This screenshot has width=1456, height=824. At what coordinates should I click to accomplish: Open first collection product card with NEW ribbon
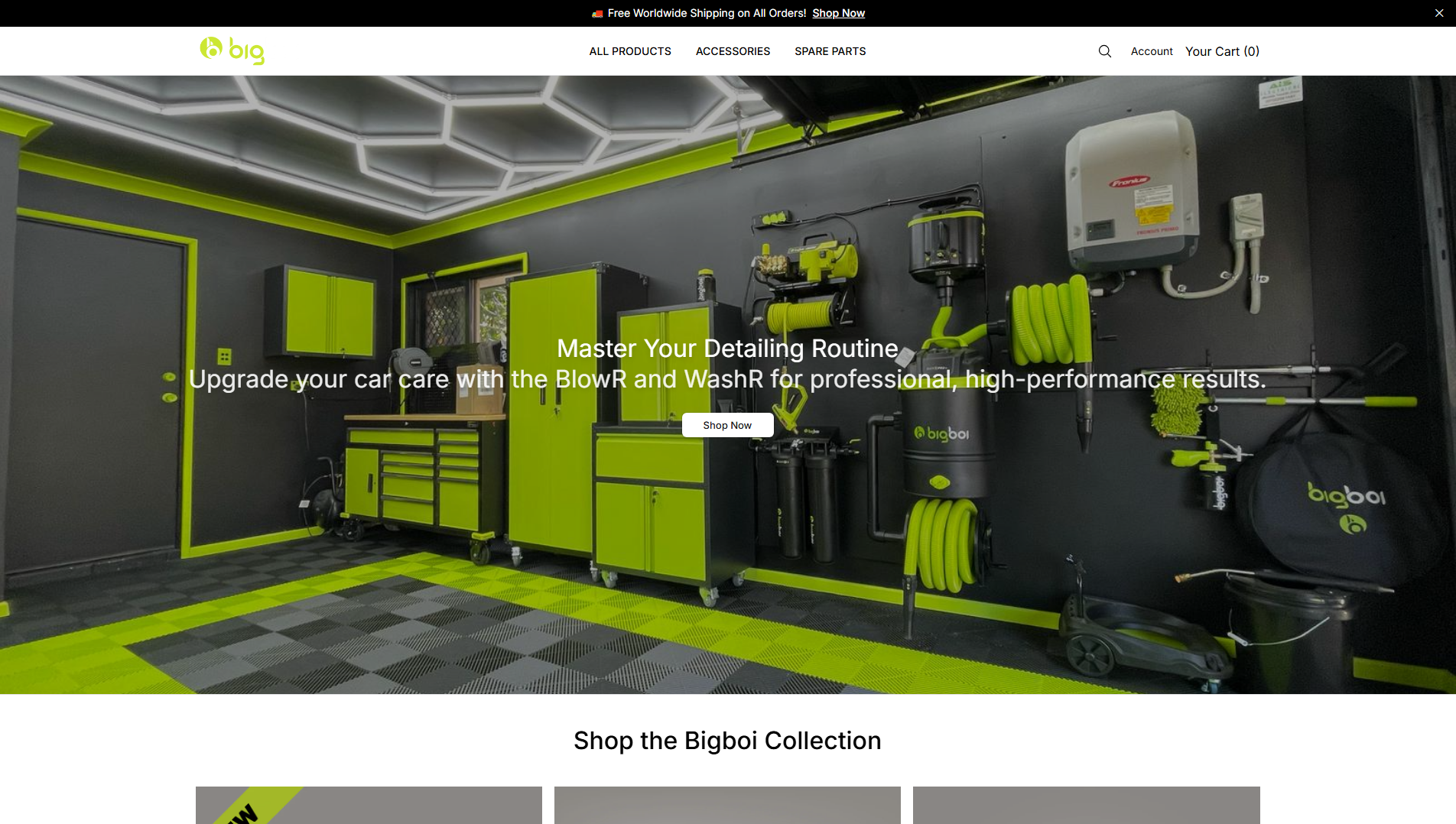(x=369, y=805)
